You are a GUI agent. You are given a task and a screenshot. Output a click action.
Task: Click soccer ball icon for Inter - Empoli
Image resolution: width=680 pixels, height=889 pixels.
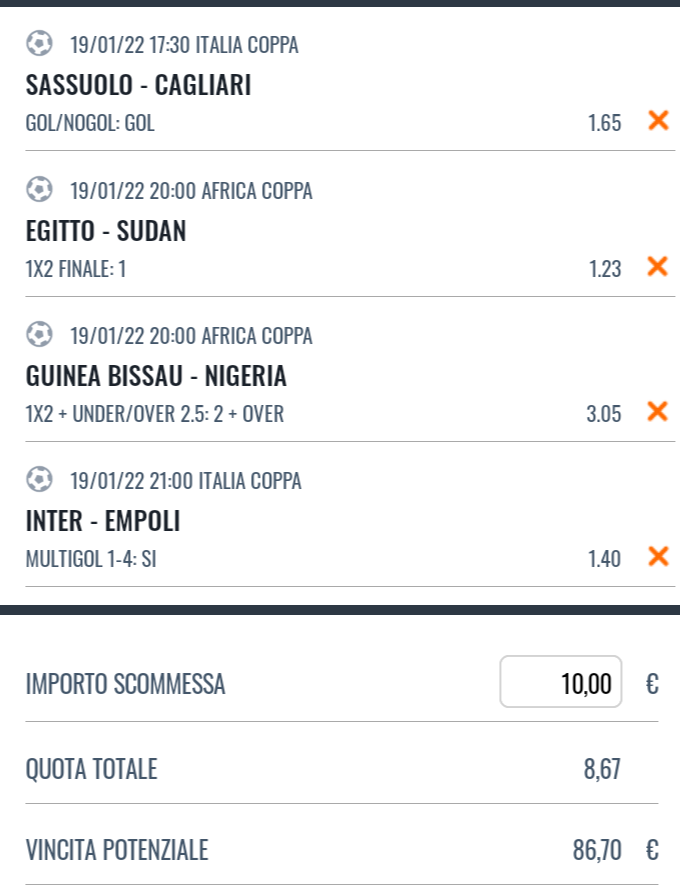tap(39, 480)
